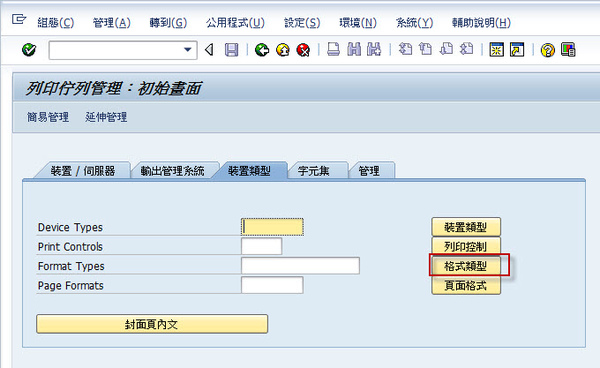This screenshot has height=368, width=600.
Task: Click the 延伸管理 button
Action: point(106,117)
